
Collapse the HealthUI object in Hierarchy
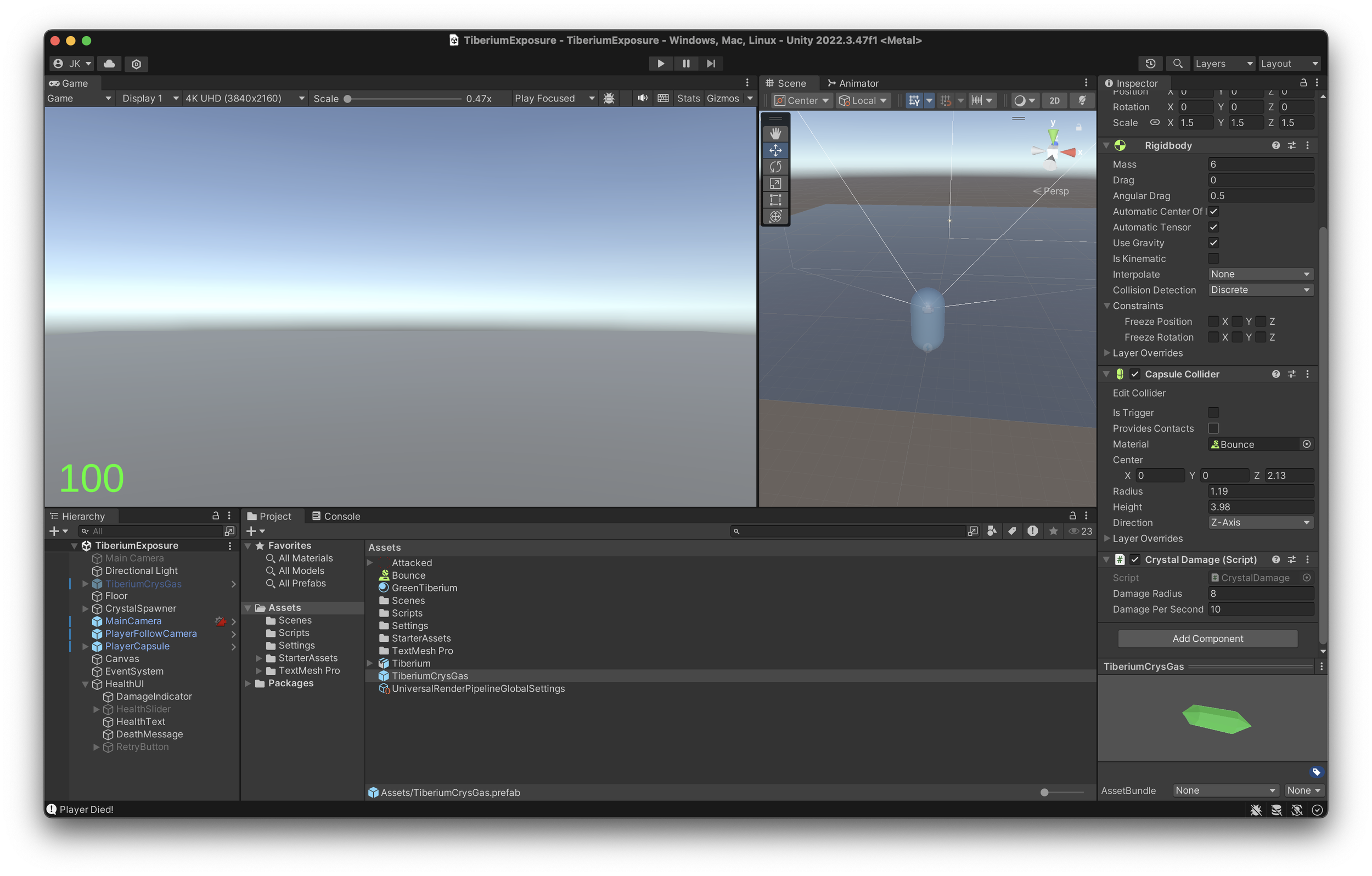tap(85, 684)
